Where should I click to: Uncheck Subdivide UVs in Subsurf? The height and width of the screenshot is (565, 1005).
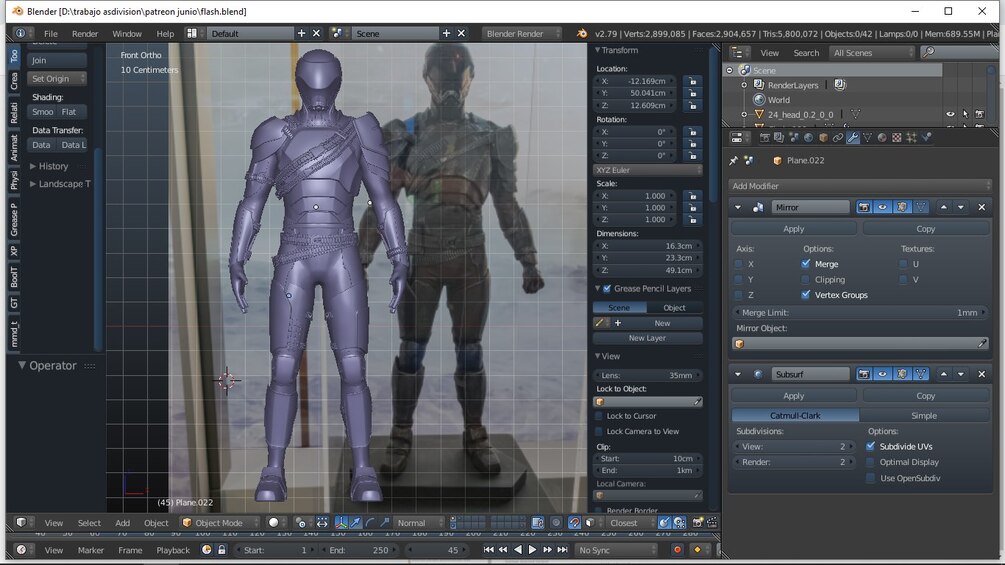[x=871, y=446]
